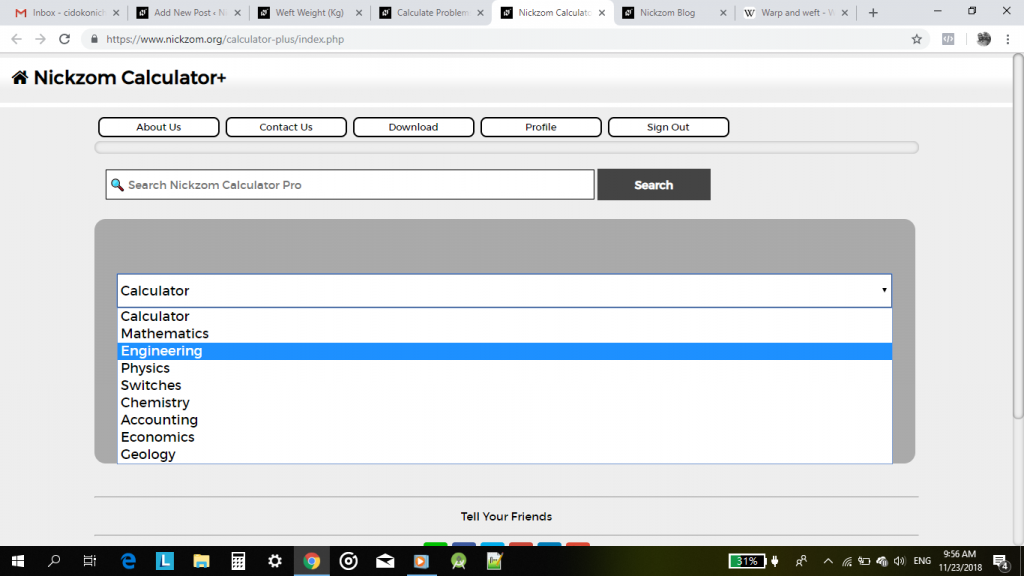This screenshot has height=576, width=1024.
Task: Open the Profile page
Action: [x=541, y=127]
